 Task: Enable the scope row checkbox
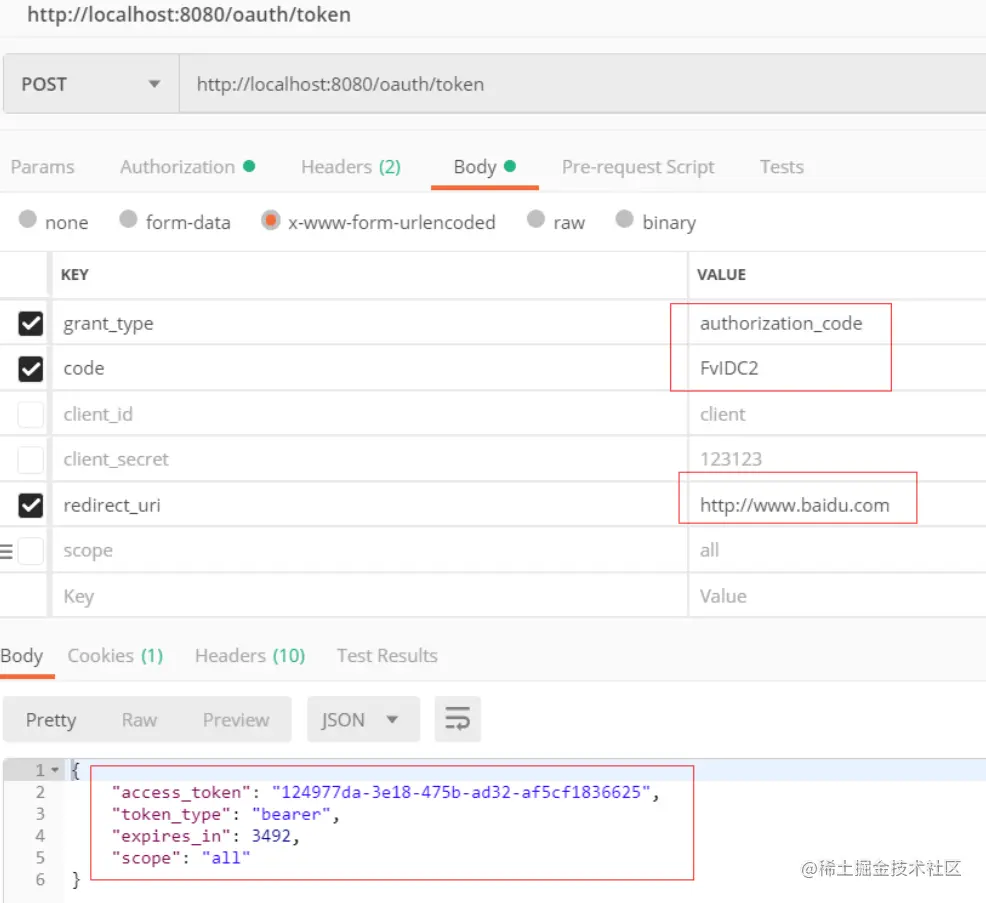click(30, 551)
